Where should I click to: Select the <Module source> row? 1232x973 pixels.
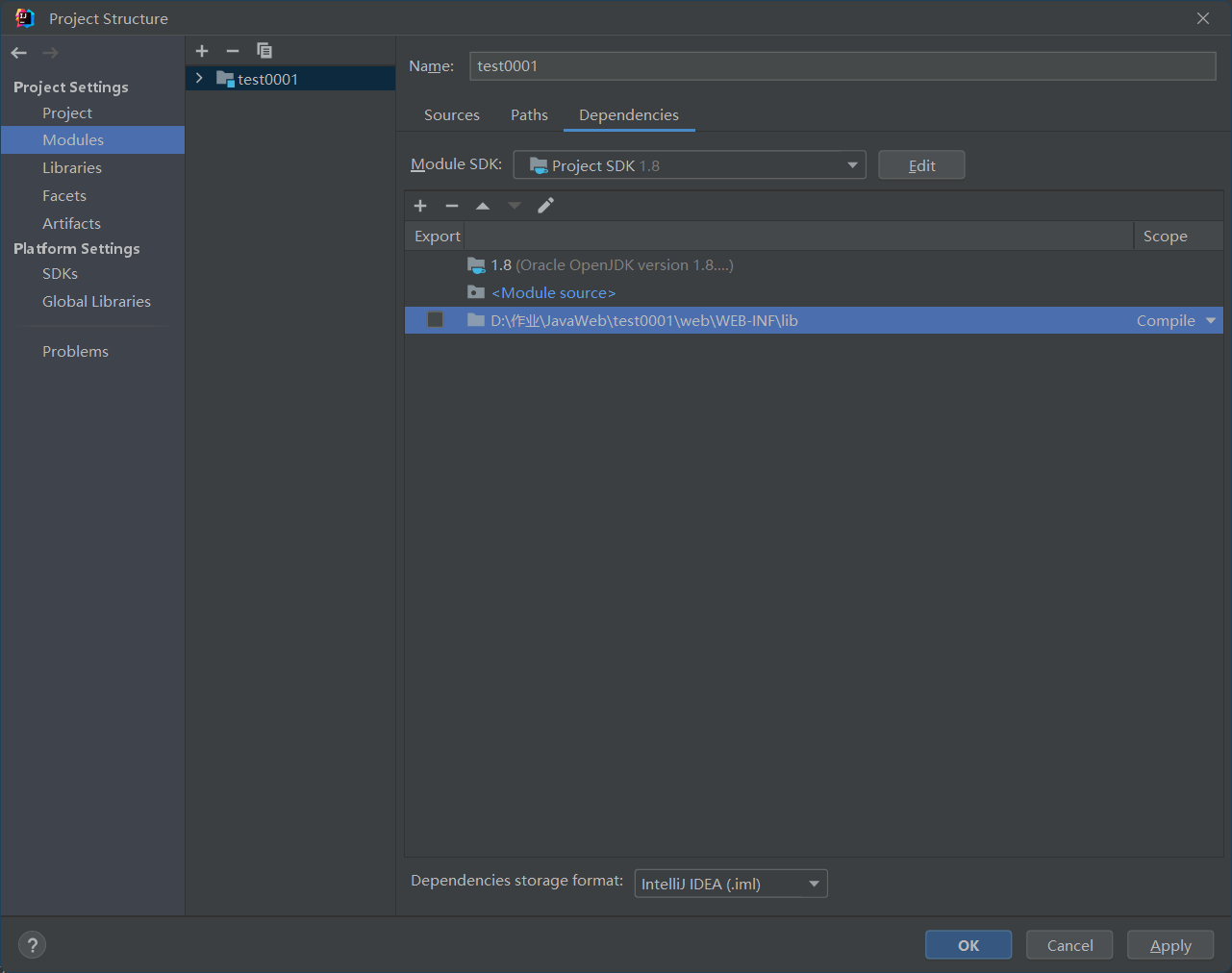(814, 293)
